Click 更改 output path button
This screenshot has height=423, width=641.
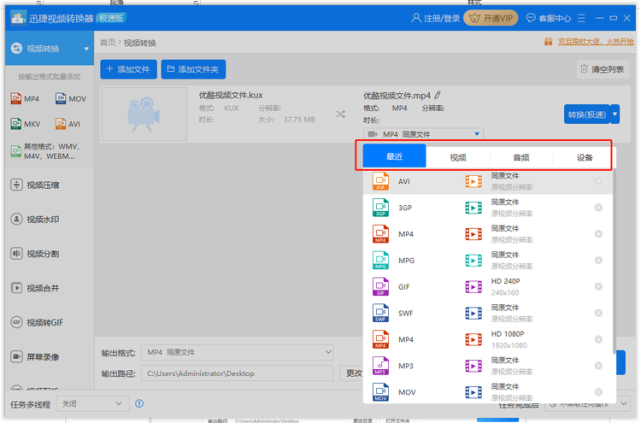(x=352, y=373)
